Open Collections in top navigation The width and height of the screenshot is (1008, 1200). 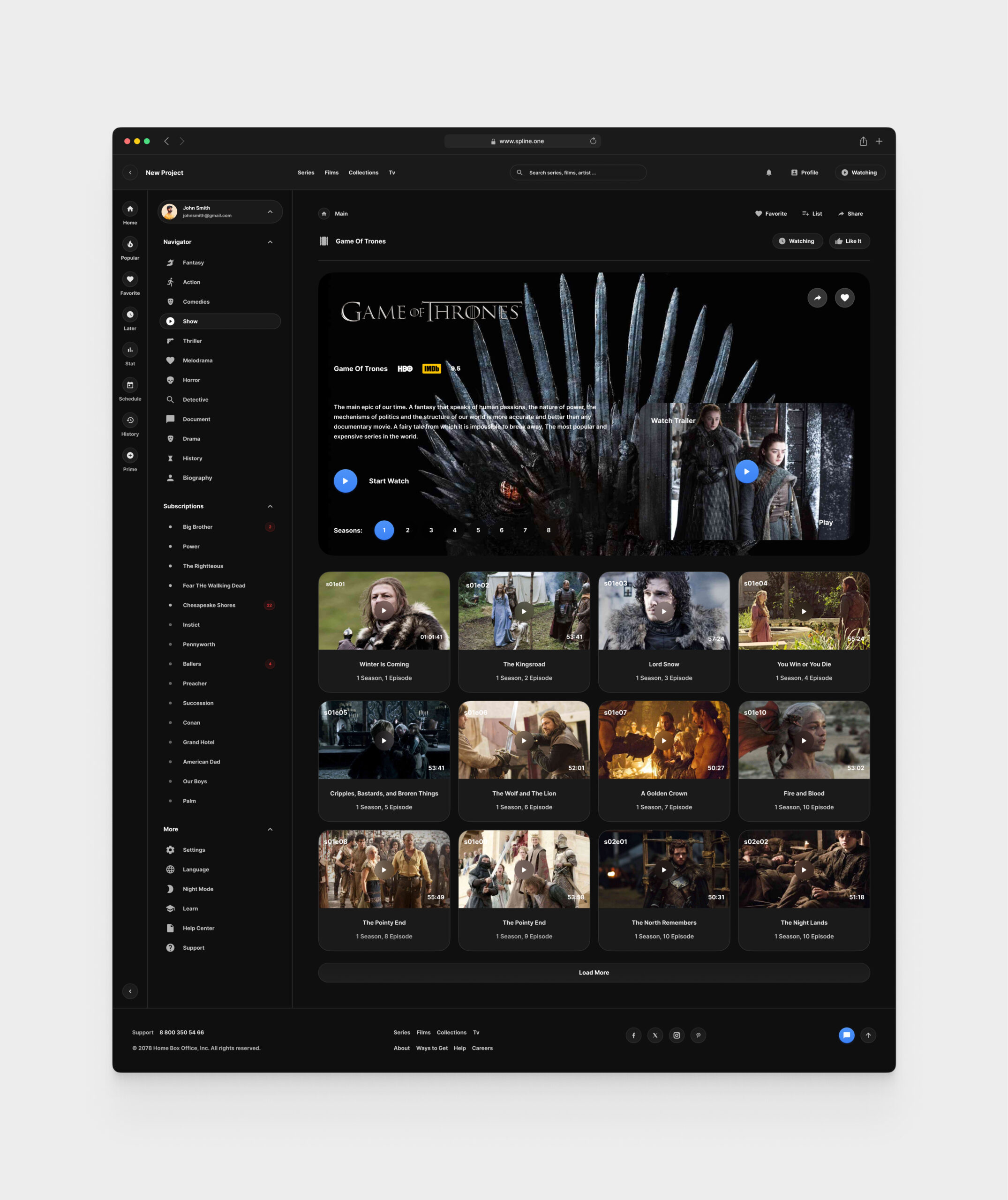click(363, 172)
